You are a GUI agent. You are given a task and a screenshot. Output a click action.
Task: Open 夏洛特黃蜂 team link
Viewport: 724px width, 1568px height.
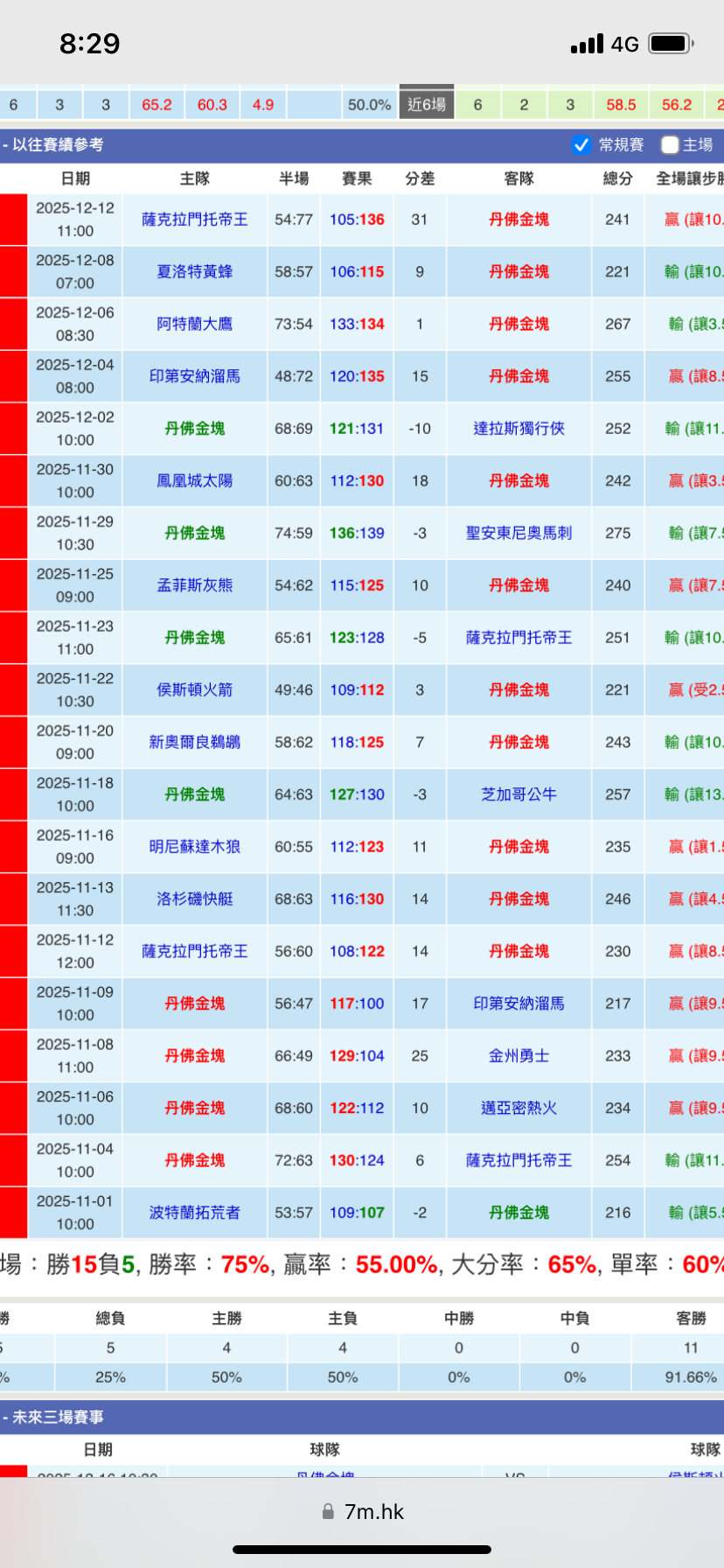tap(194, 272)
